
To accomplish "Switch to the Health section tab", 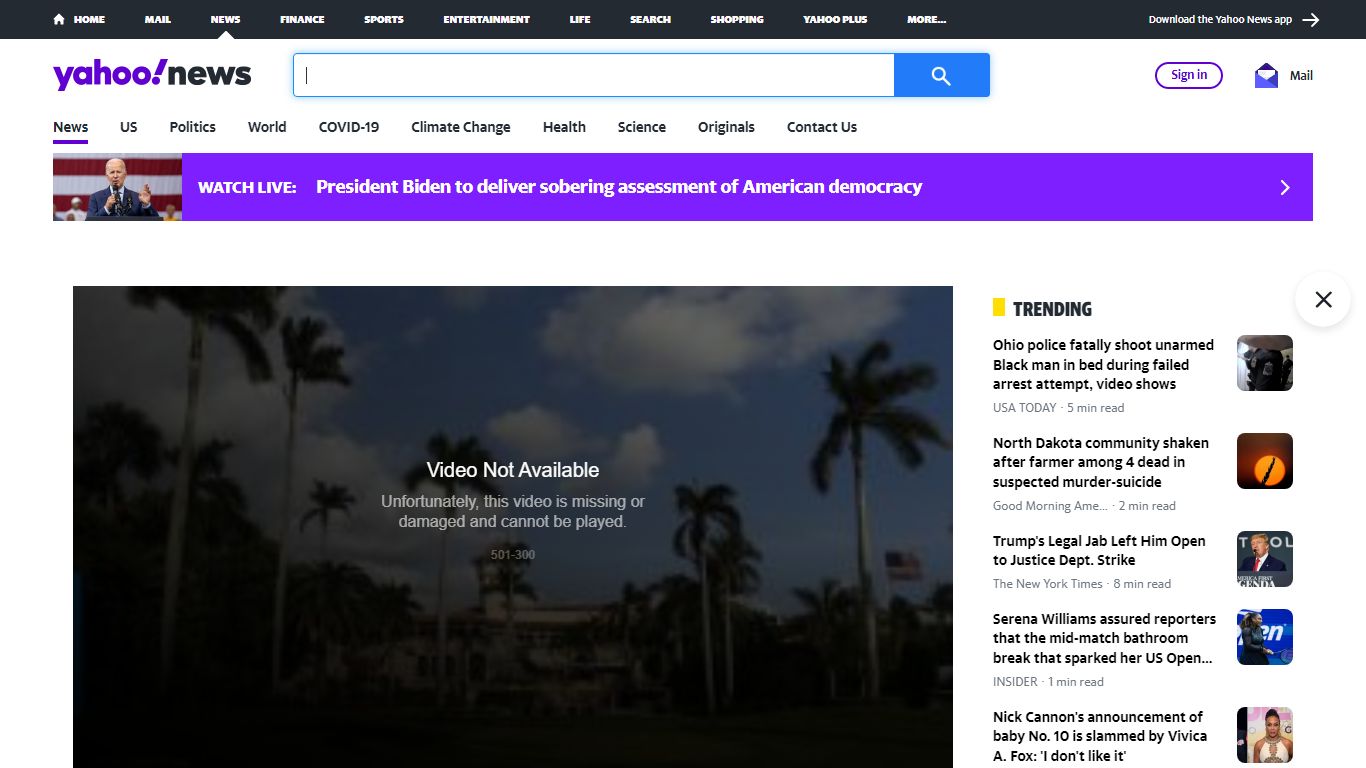I will pos(564,127).
